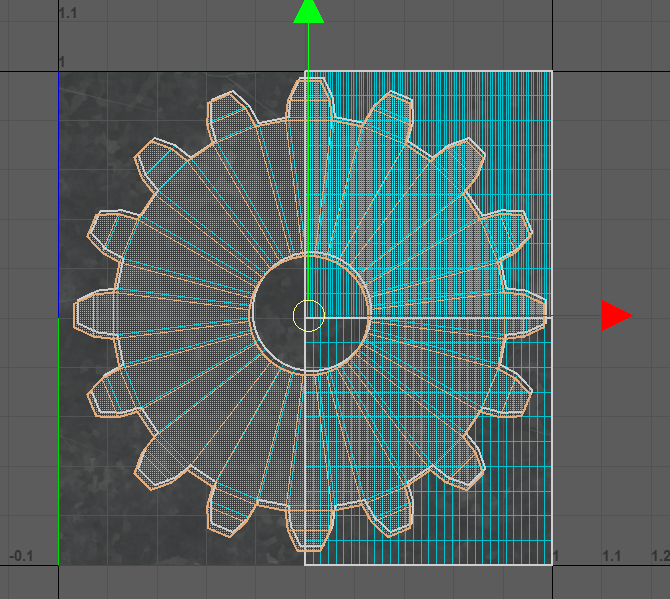The height and width of the screenshot is (599, 670).
Task: Click the red X-axis arrow handle
Action: pyautogui.click(x=617, y=316)
